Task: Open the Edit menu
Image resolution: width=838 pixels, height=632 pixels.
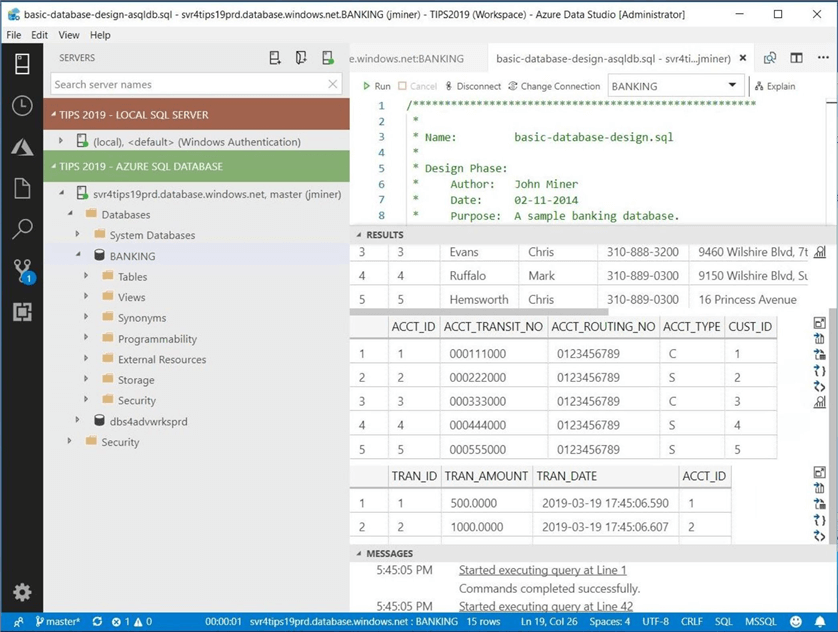Action: pyautogui.click(x=40, y=35)
